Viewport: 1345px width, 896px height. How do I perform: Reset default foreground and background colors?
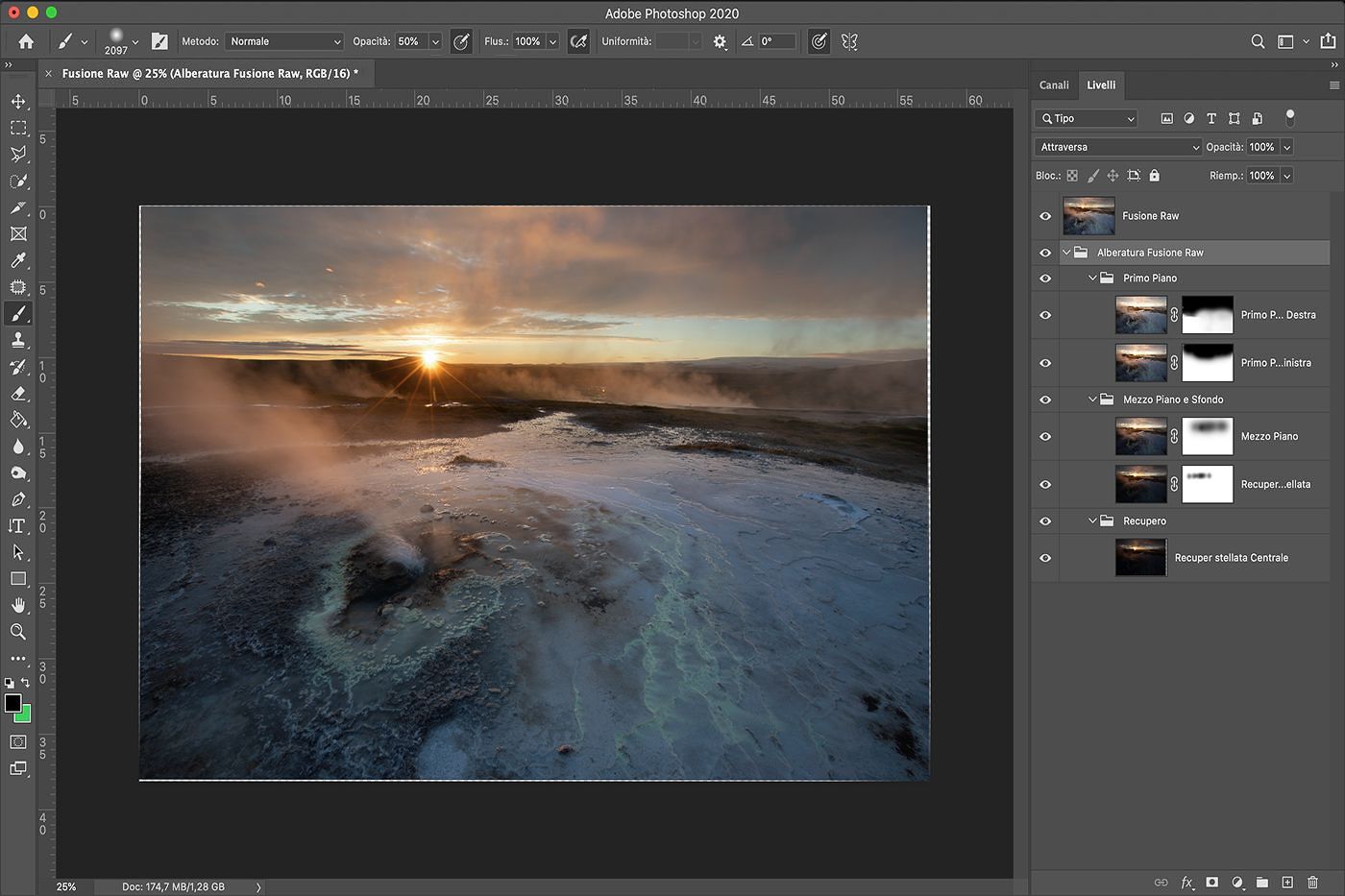point(10,683)
